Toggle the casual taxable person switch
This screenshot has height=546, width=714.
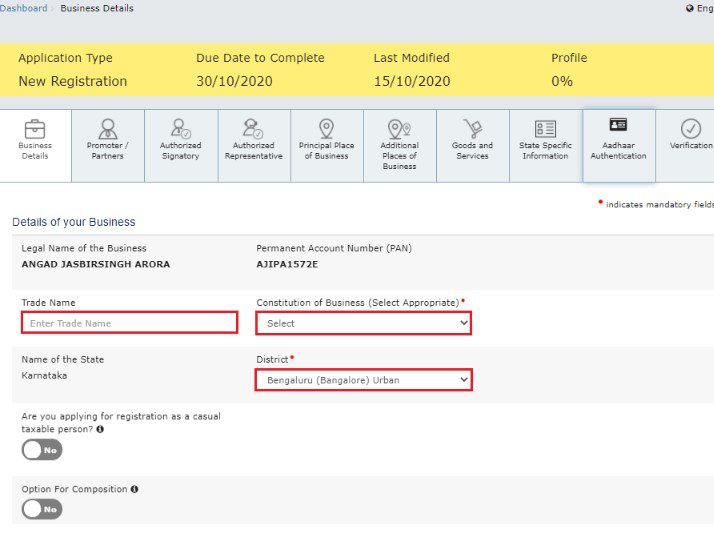(x=42, y=450)
